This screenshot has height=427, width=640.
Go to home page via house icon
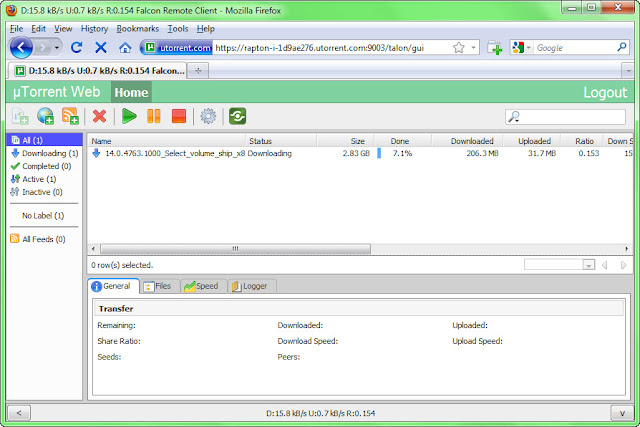click(x=125, y=48)
